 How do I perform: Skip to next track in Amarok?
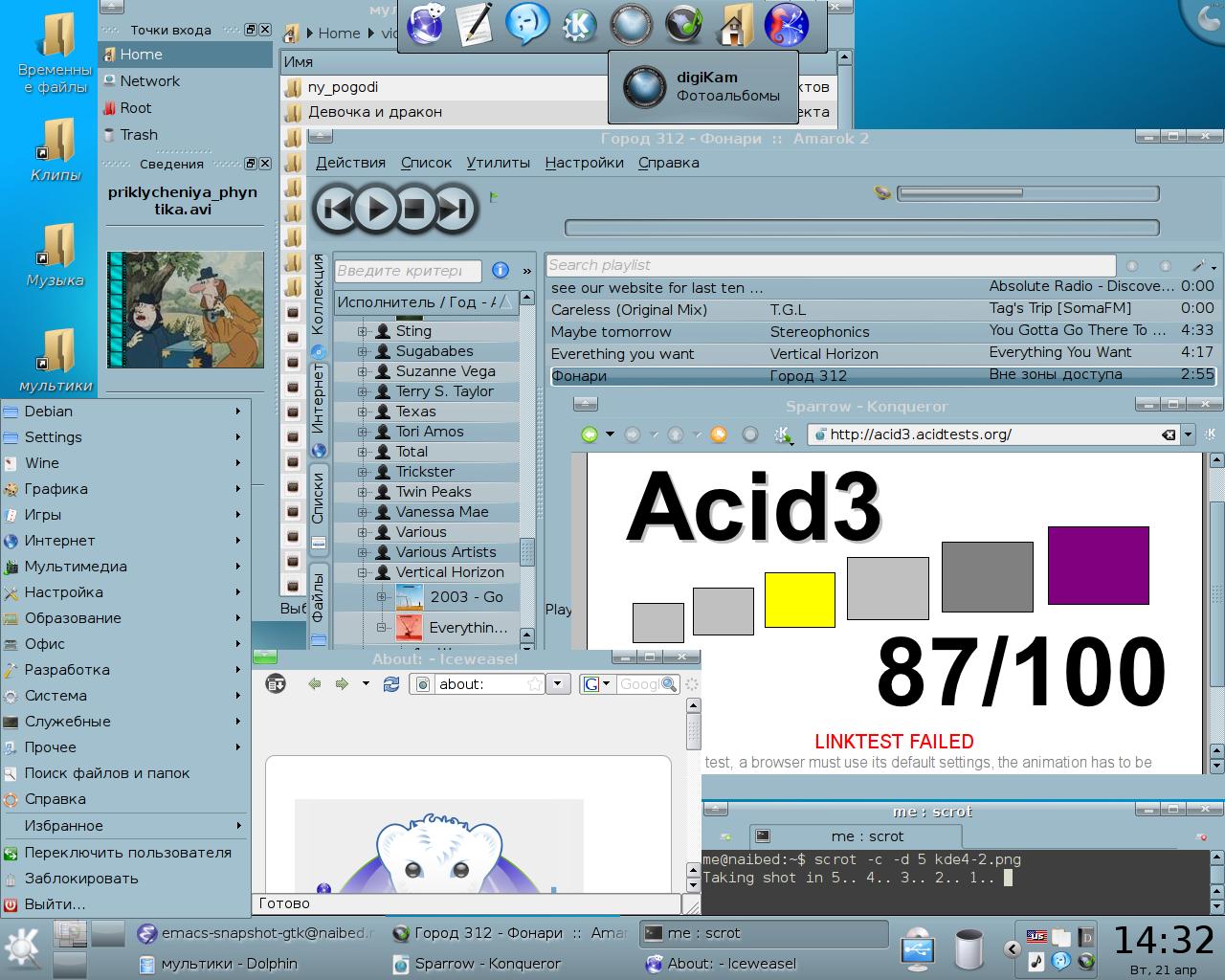(455, 208)
